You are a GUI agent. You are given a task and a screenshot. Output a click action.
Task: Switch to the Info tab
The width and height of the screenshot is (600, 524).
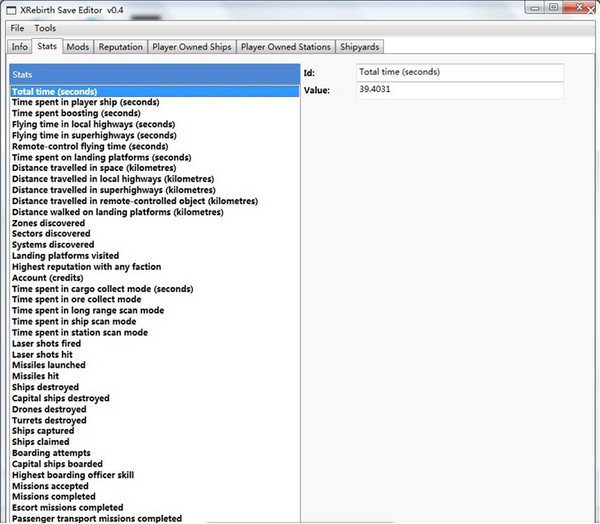coord(19,47)
